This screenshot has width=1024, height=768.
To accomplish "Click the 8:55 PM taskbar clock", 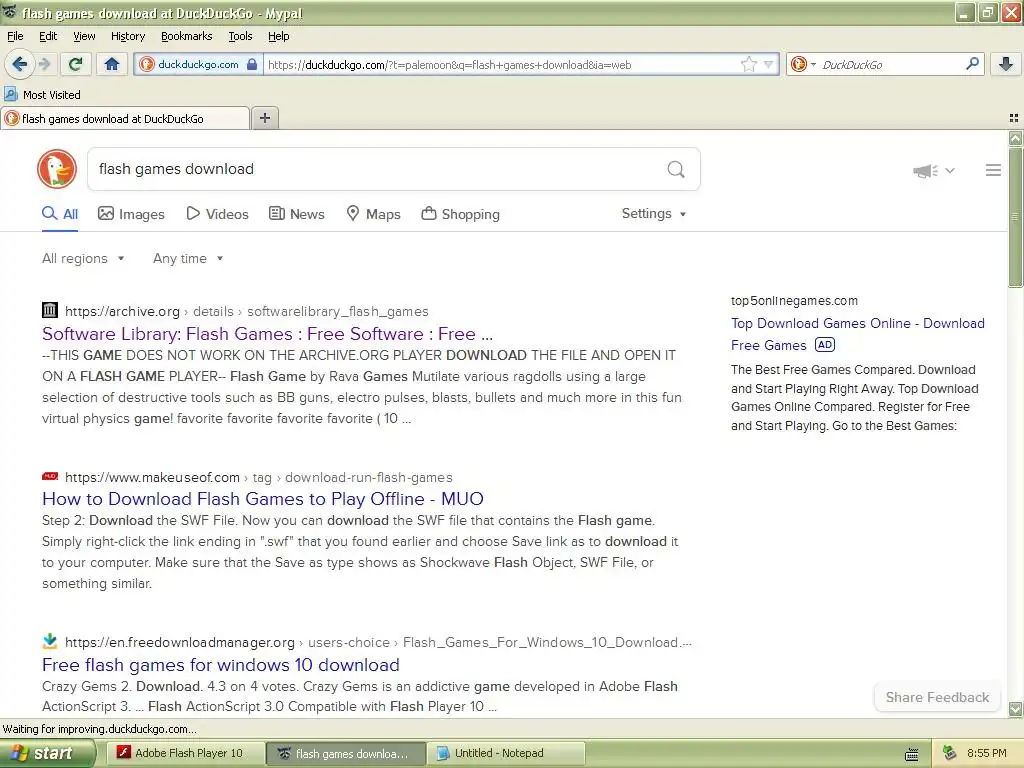I will coord(987,753).
